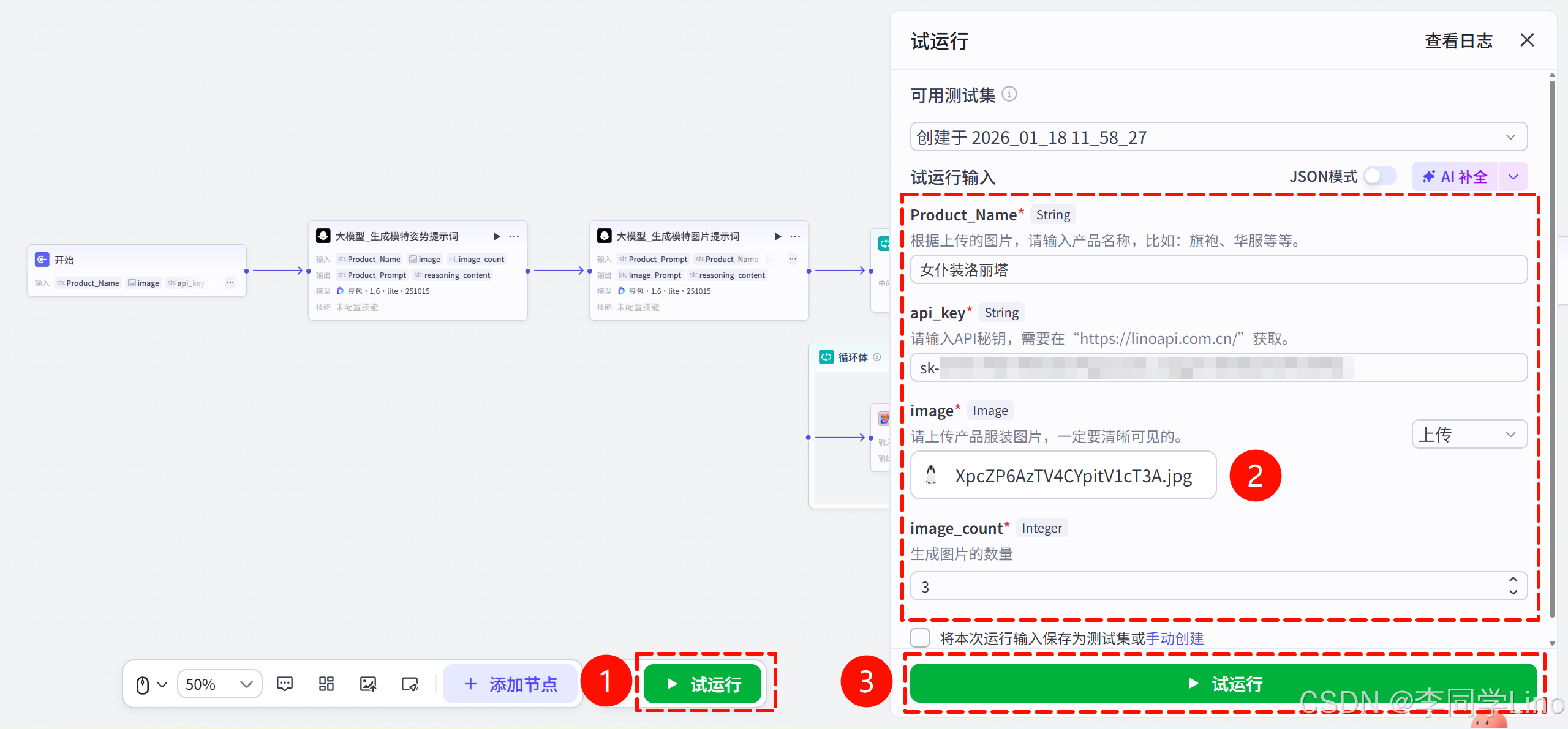Click the image icon in bottom toolbar
The width and height of the screenshot is (1568, 729).
tap(368, 684)
